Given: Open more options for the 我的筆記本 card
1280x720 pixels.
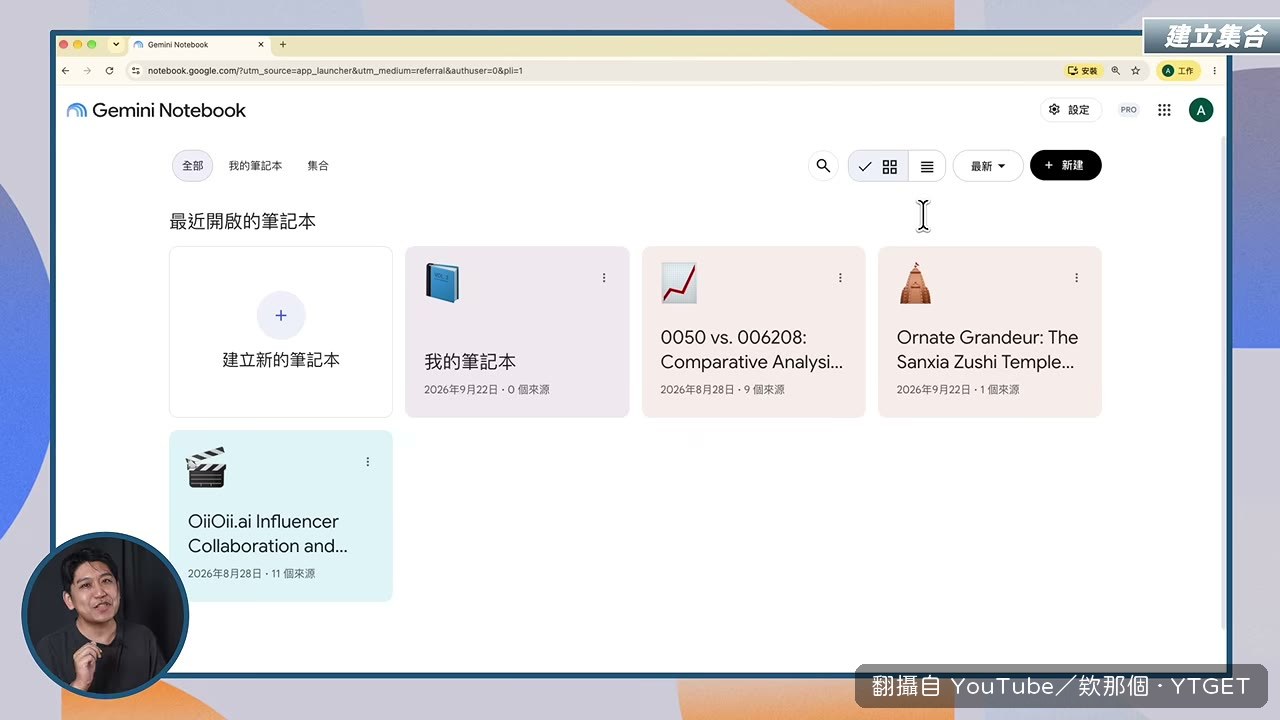Looking at the screenshot, I should pyautogui.click(x=604, y=278).
